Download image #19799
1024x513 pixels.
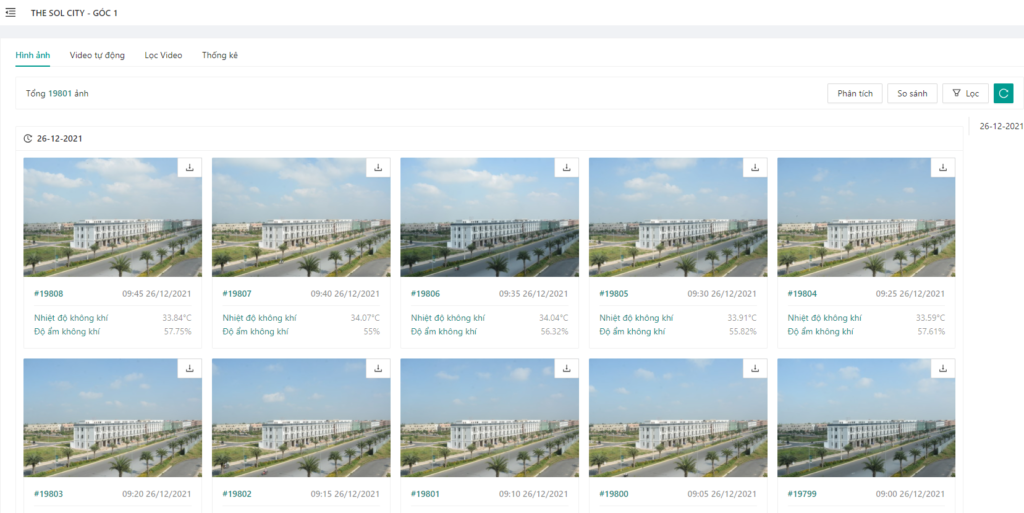943,368
